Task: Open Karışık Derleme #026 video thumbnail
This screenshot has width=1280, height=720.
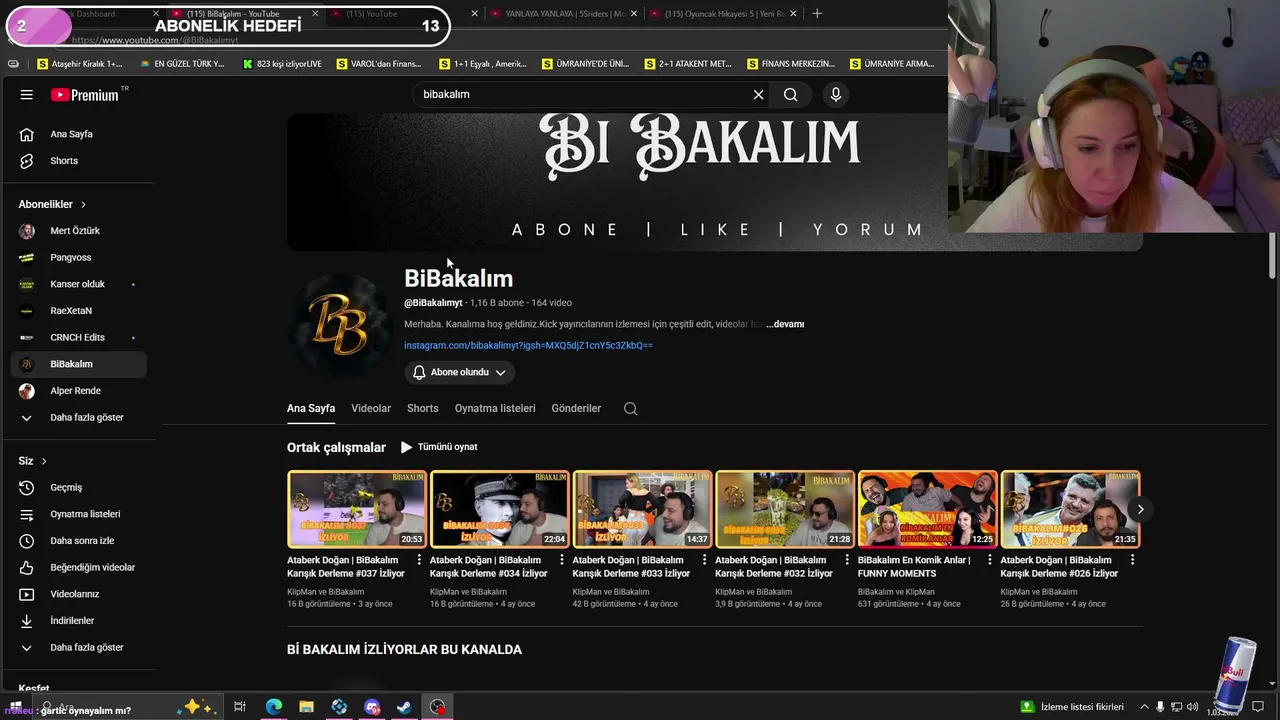Action: tap(1070, 510)
